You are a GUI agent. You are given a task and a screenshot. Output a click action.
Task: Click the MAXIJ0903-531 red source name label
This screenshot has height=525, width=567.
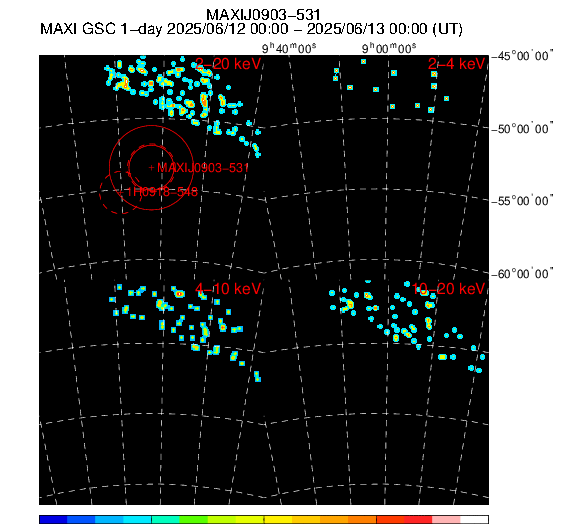203,168
